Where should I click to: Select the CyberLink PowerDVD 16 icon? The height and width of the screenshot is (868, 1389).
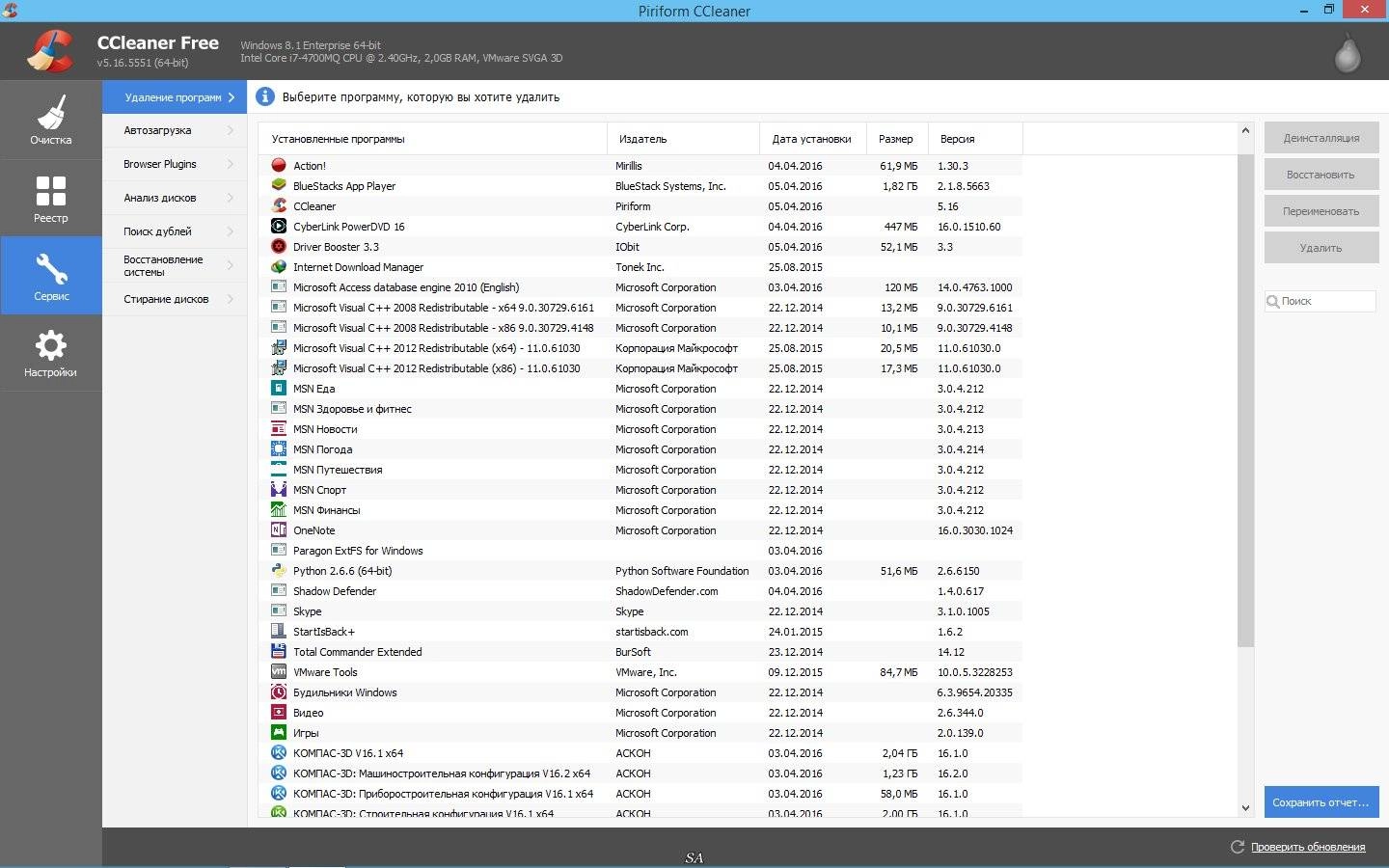[x=279, y=226]
